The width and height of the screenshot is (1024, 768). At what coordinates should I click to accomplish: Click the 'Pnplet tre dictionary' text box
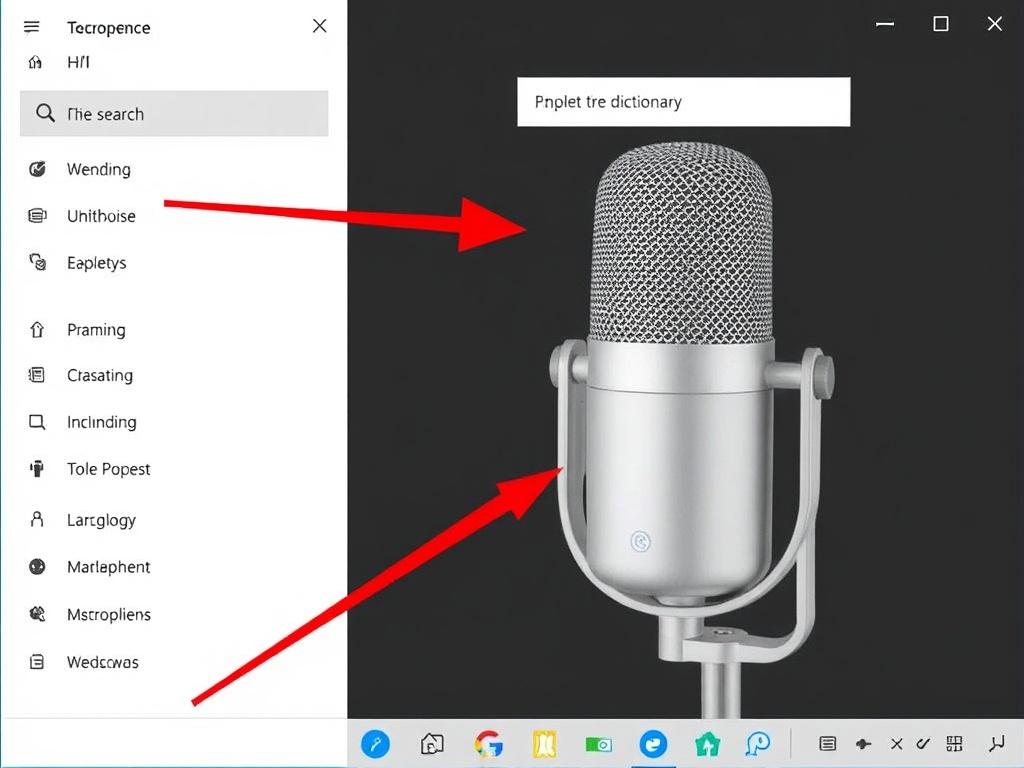coord(683,102)
